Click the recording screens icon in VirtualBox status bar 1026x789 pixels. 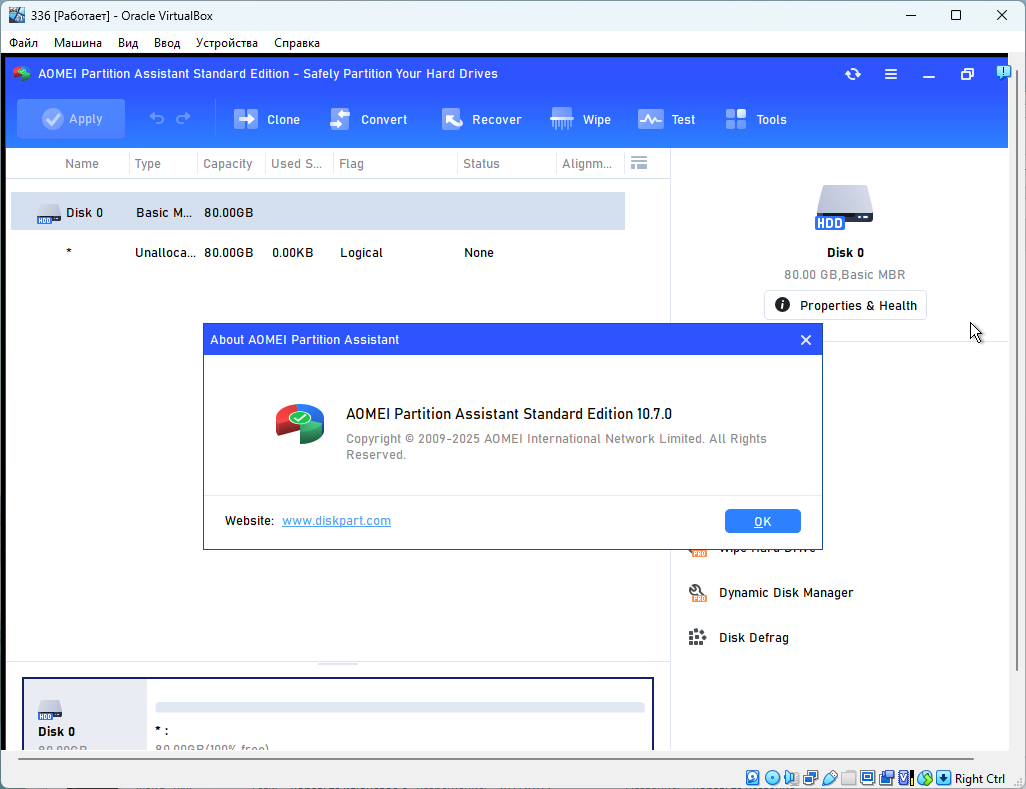pos(887,777)
